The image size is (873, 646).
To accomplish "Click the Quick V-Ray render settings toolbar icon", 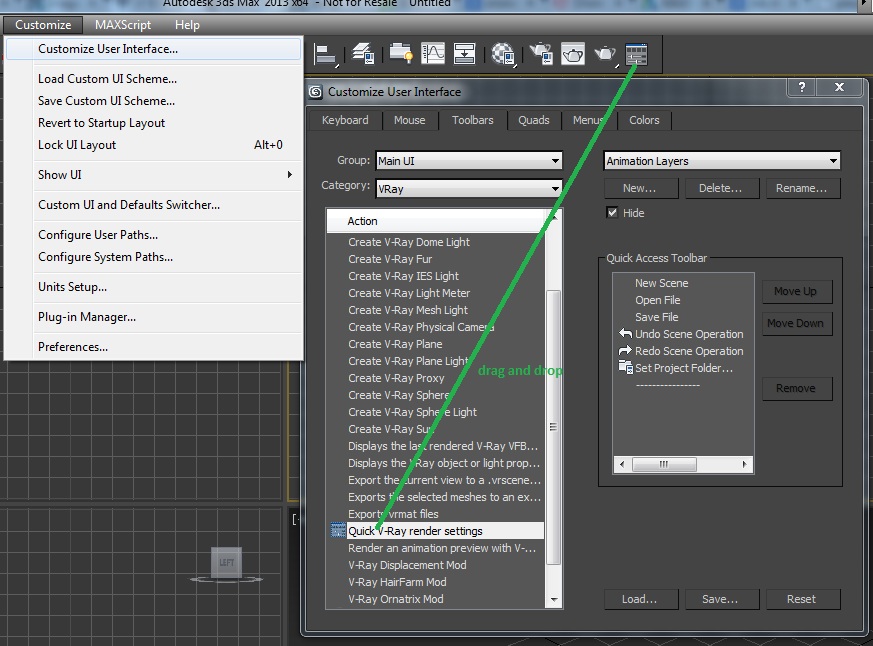I will (636, 54).
